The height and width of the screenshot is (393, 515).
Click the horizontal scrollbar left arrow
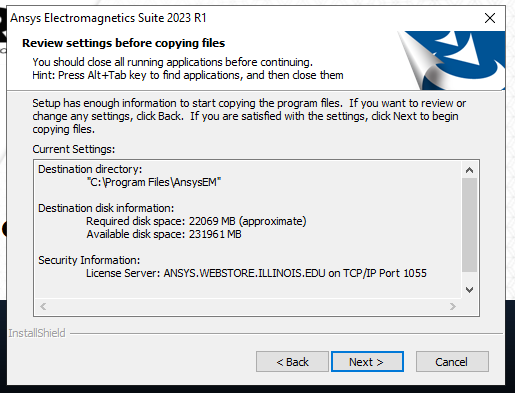coord(43,306)
